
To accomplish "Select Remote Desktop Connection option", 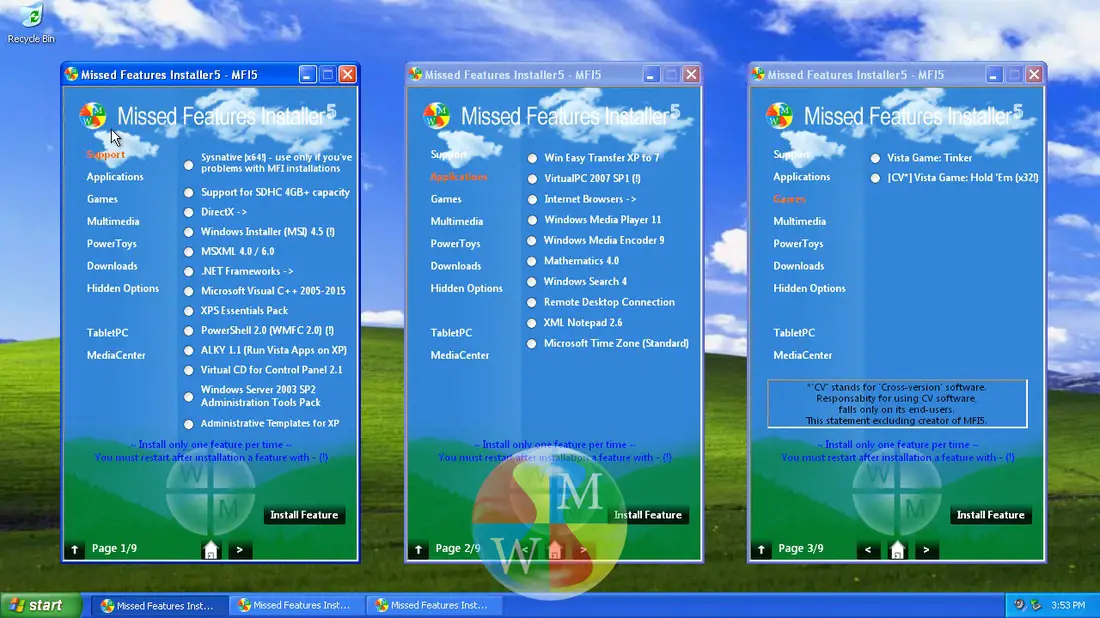I will [x=532, y=302].
